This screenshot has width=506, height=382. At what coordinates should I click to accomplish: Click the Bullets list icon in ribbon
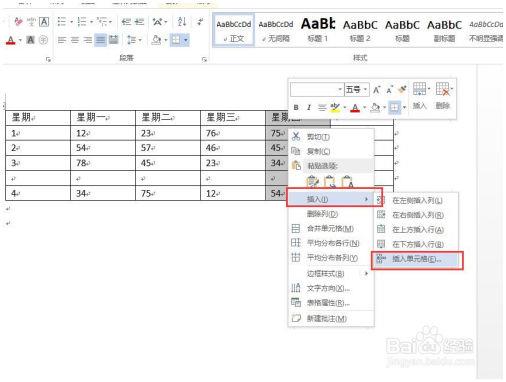[62, 22]
